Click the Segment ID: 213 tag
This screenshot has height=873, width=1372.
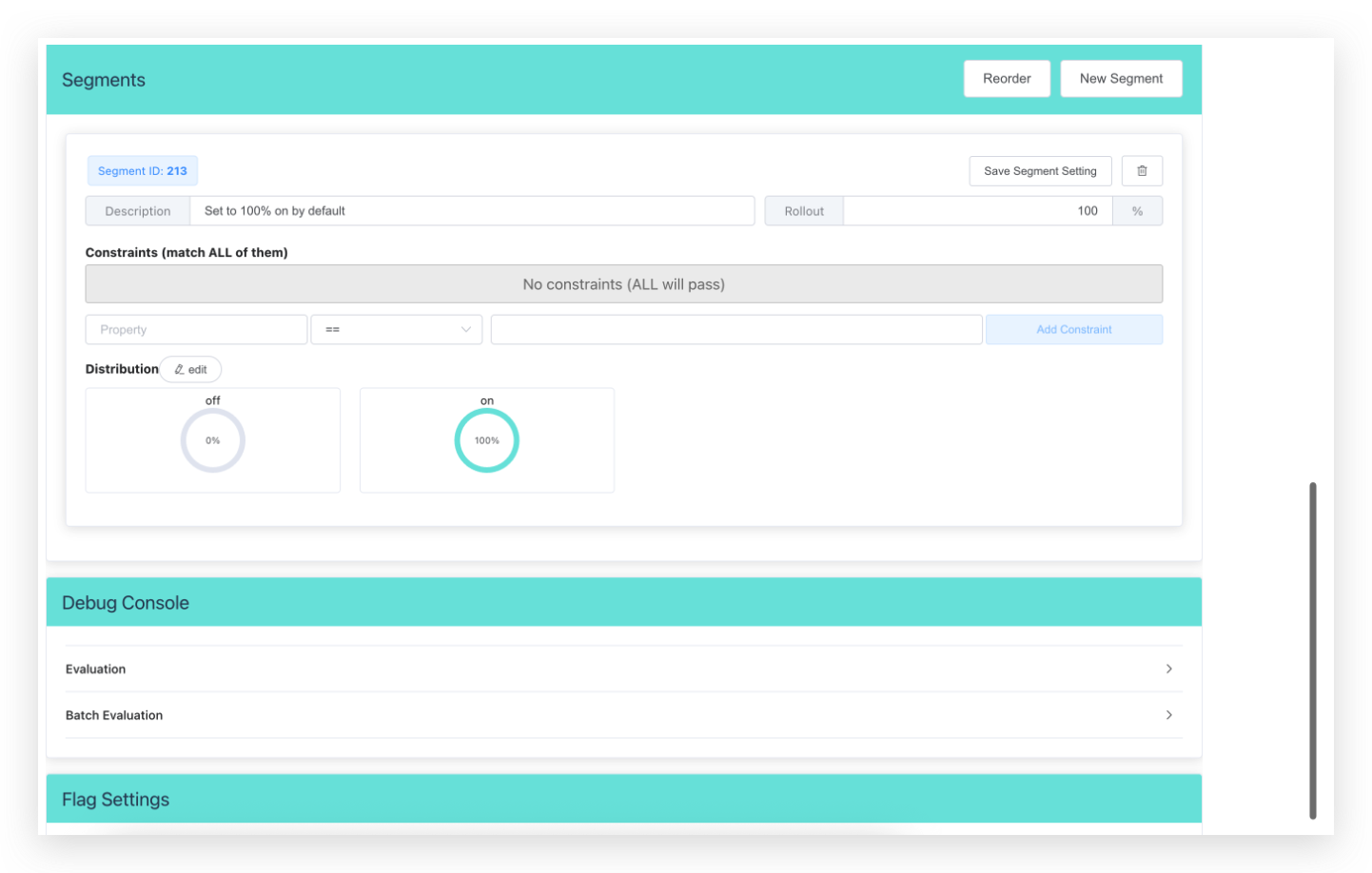pos(143,171)
